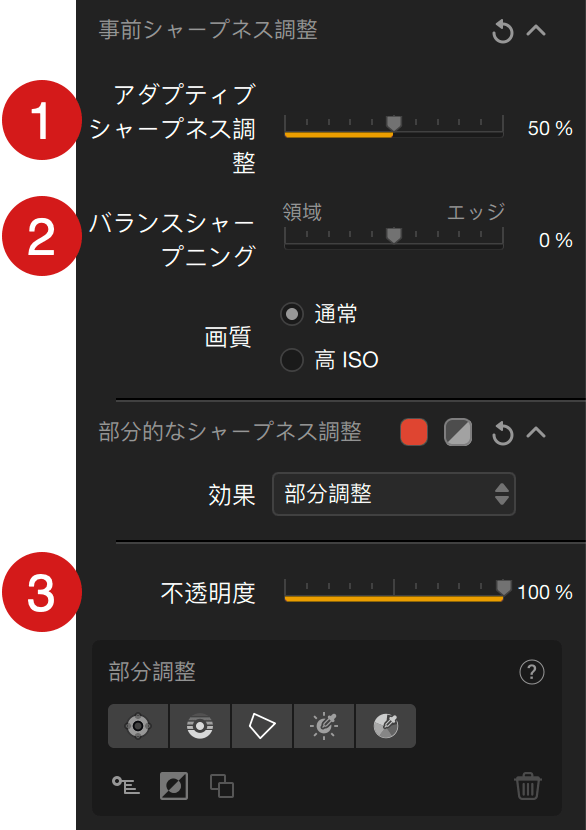Viewport: 586px width, 830px height.
Task: Select the 通常 image quality option
Action: pyautogui.click(x=292, y=314)
